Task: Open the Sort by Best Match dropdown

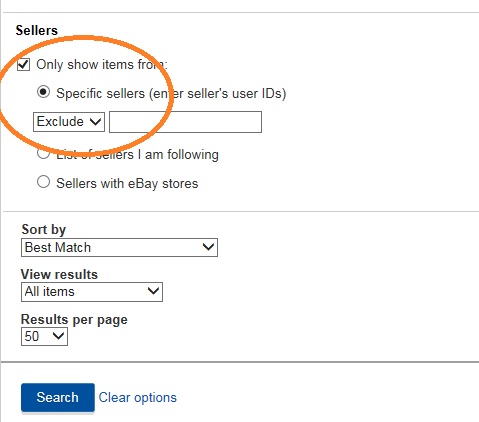Action: point(119,247)
